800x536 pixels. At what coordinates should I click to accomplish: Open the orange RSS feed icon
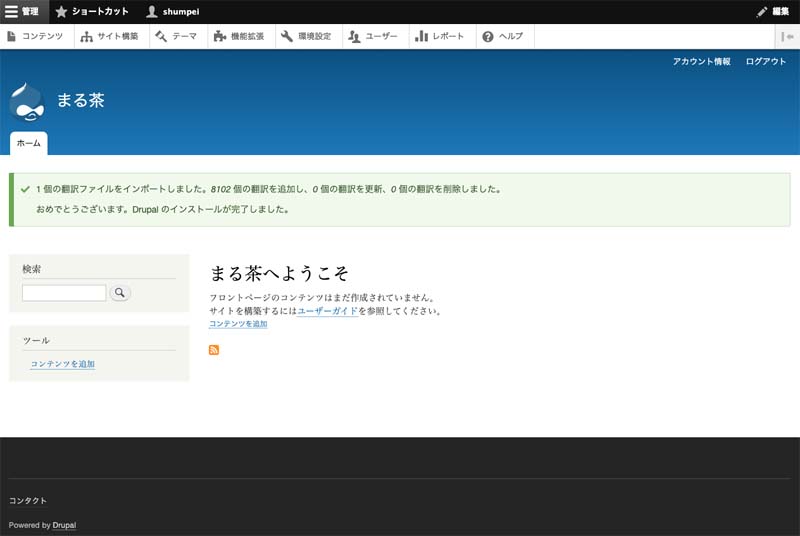(x=214, y=349)
